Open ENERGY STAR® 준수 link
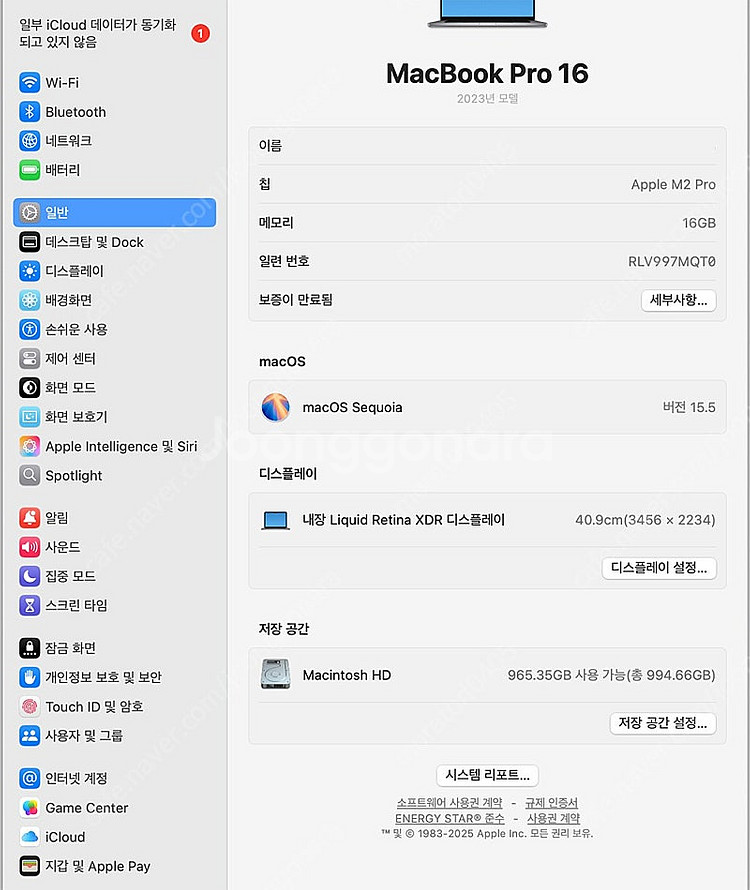 [x=450, y=818]
